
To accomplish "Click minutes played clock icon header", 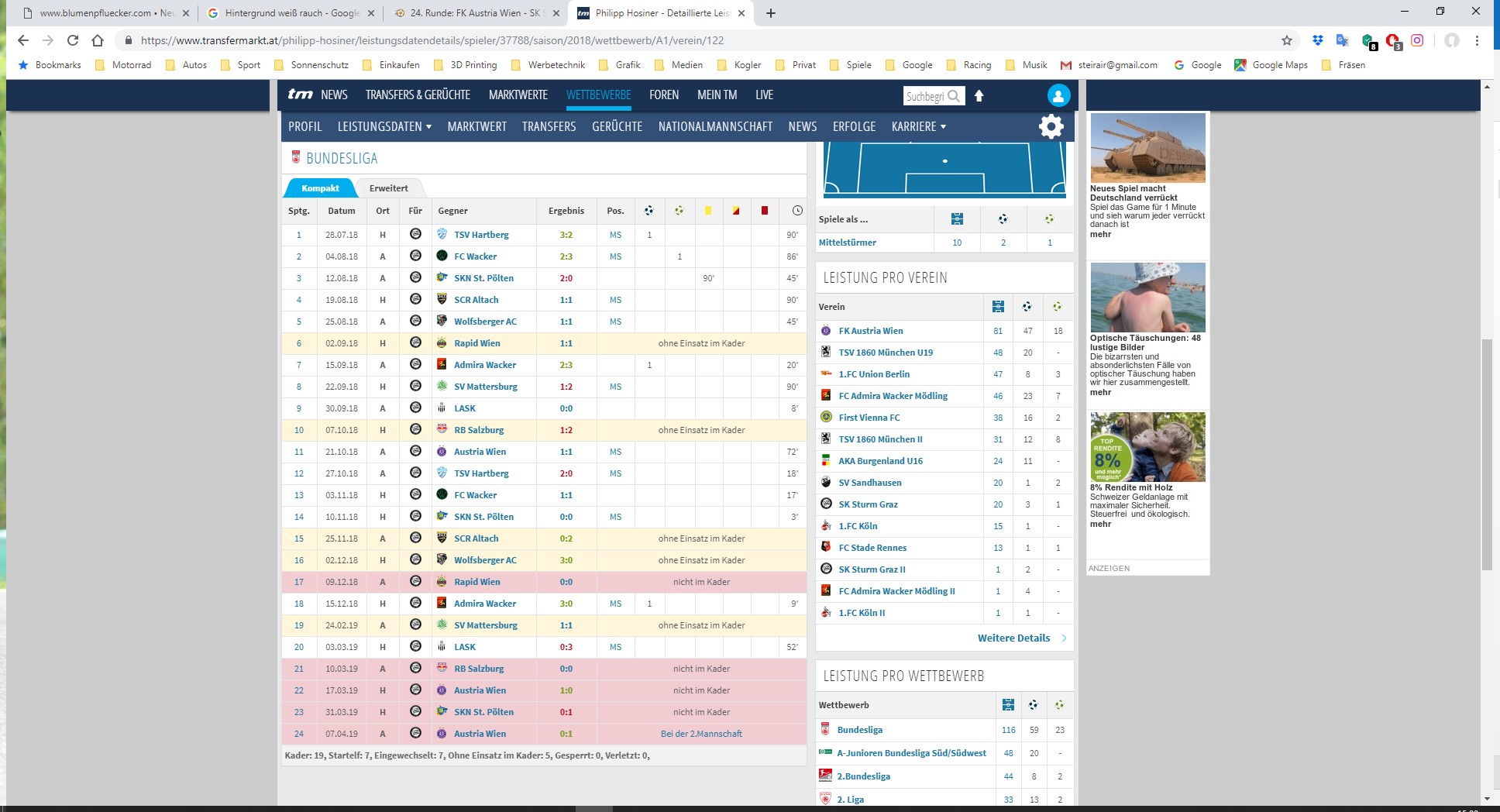I will (797, 211).
